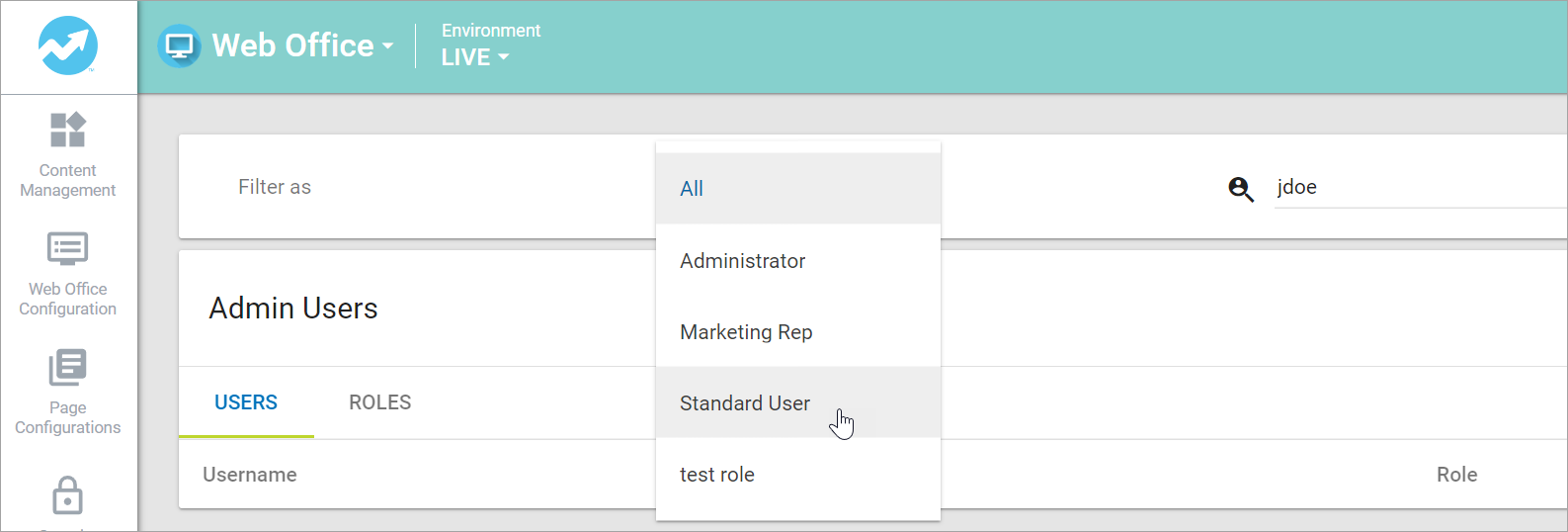Click the search field containing jdoe
Image resolution: width=1568 pixels, height=532 pixels.
point(1413,187)
